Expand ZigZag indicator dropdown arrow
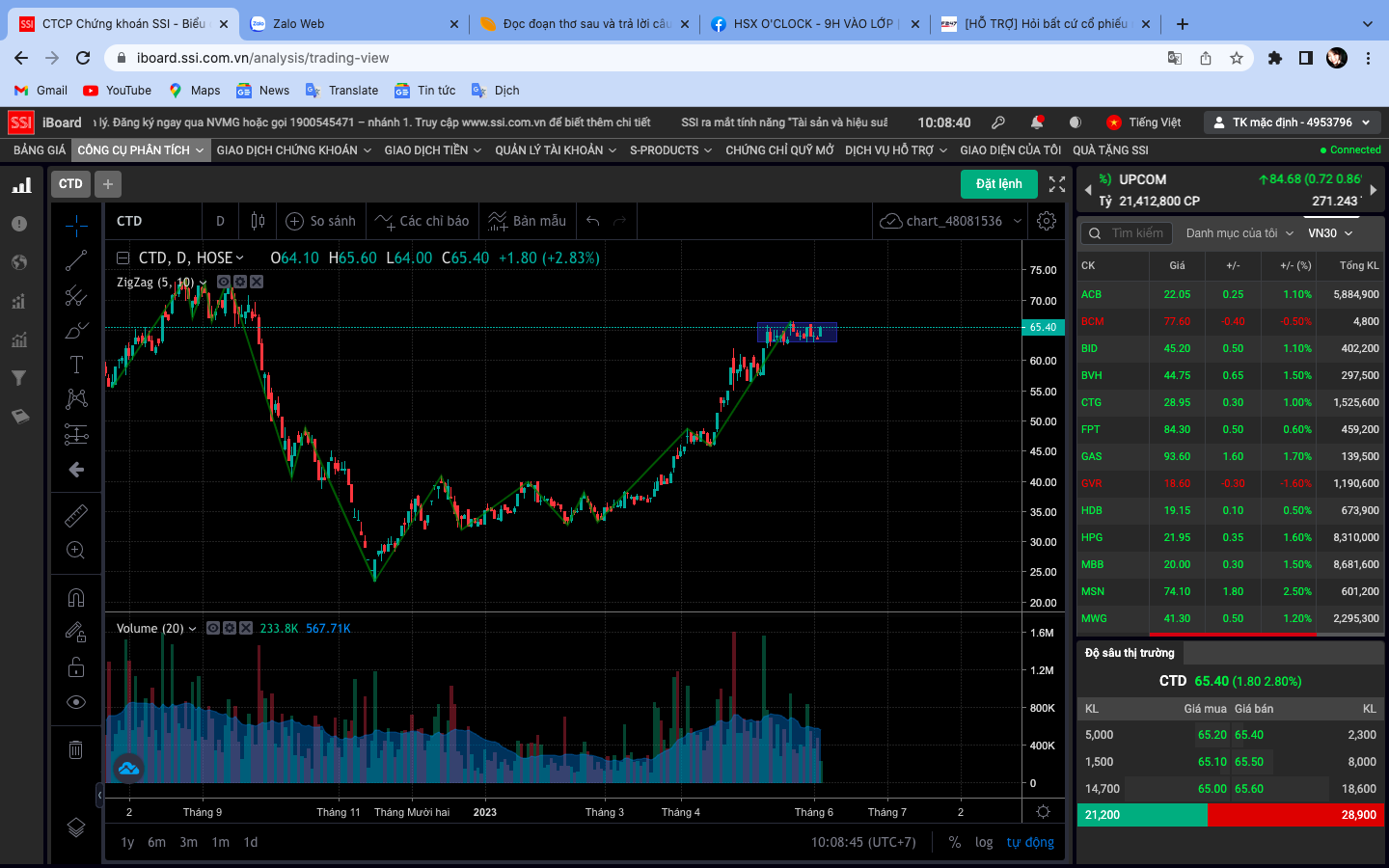Image resolution: width=1389 pixels, height=868 pixels. [203, 283]
